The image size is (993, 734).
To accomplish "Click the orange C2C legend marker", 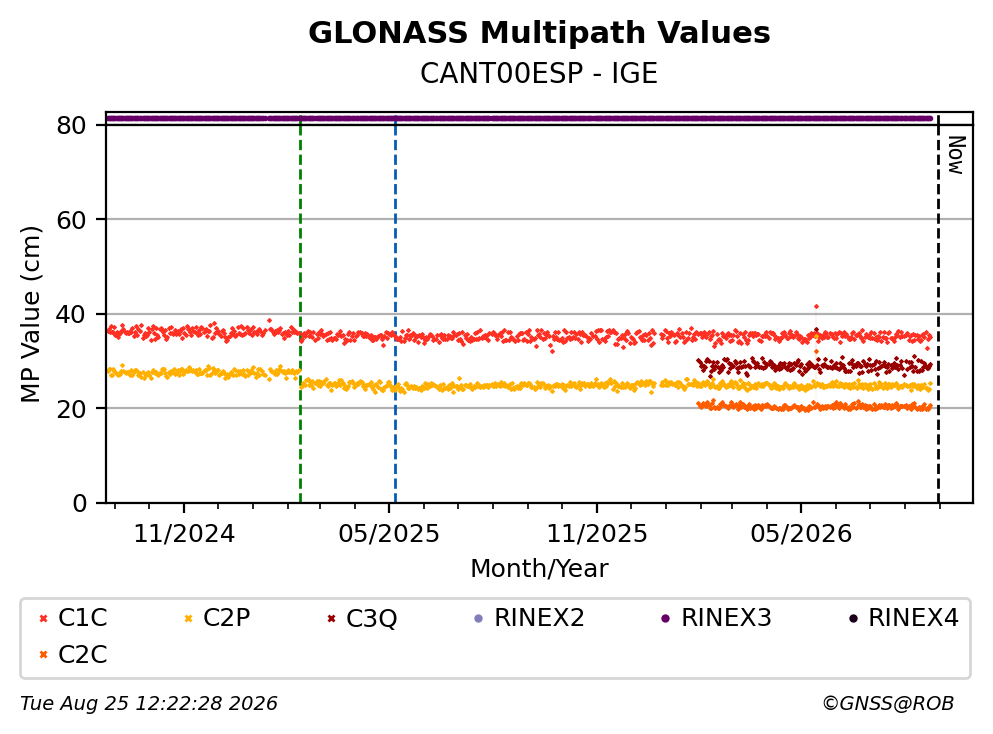I will coord(44,655).
